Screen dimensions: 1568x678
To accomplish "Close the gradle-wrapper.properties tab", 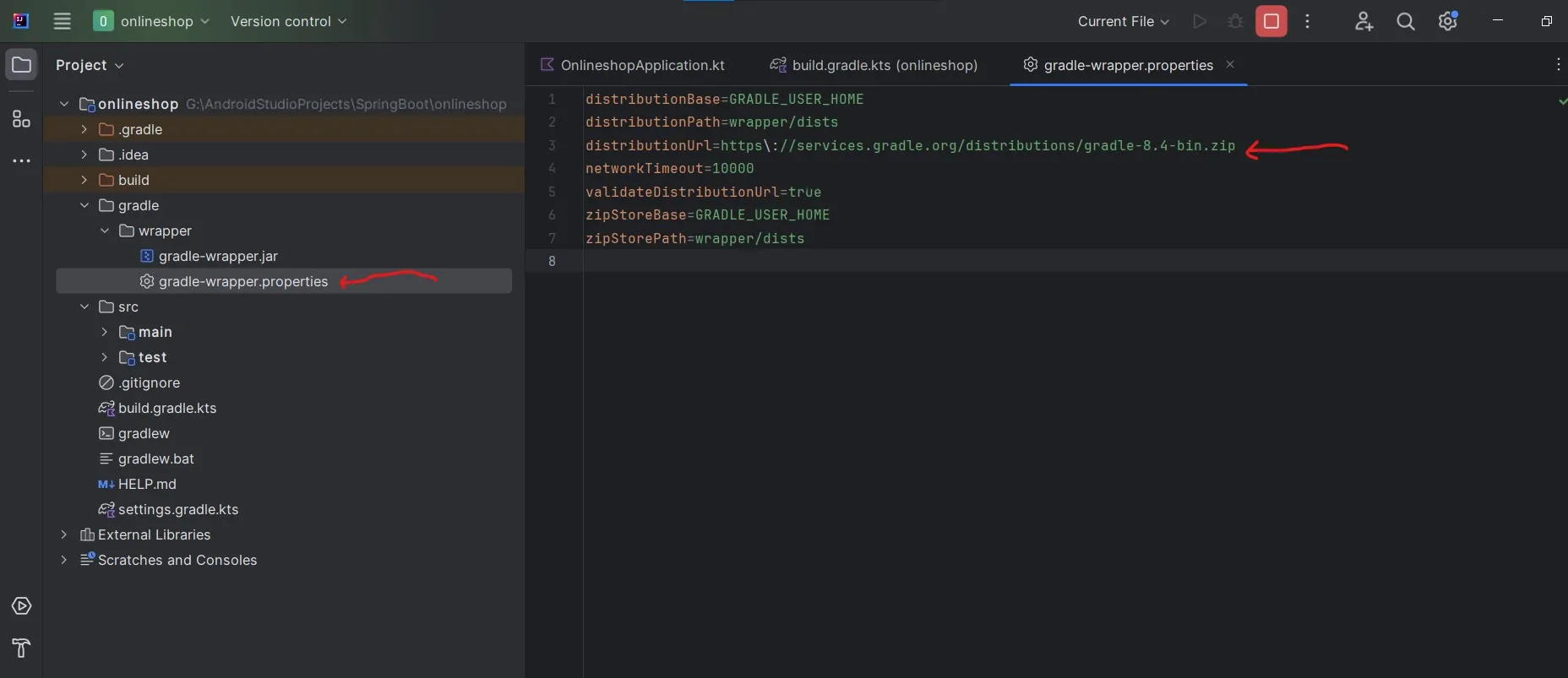I will (x=1230, y=64).
